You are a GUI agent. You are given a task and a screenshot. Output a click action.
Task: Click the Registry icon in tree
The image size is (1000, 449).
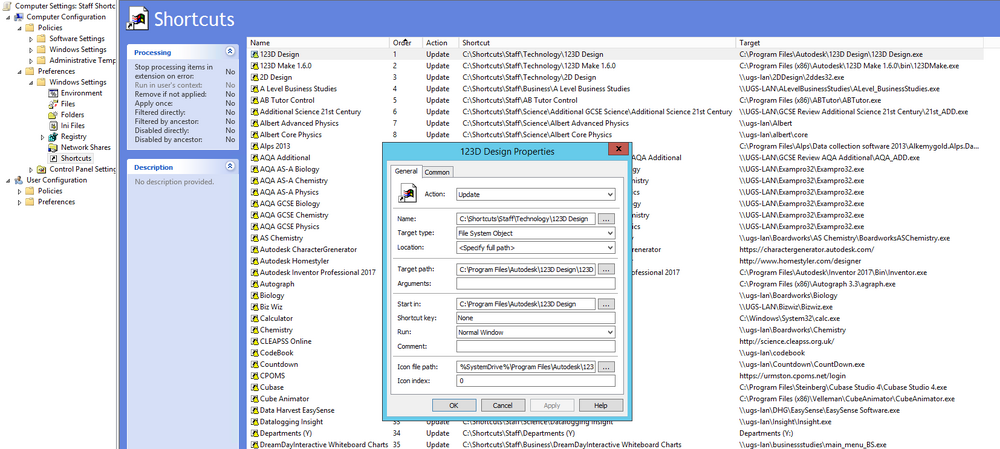pos(54,136)
